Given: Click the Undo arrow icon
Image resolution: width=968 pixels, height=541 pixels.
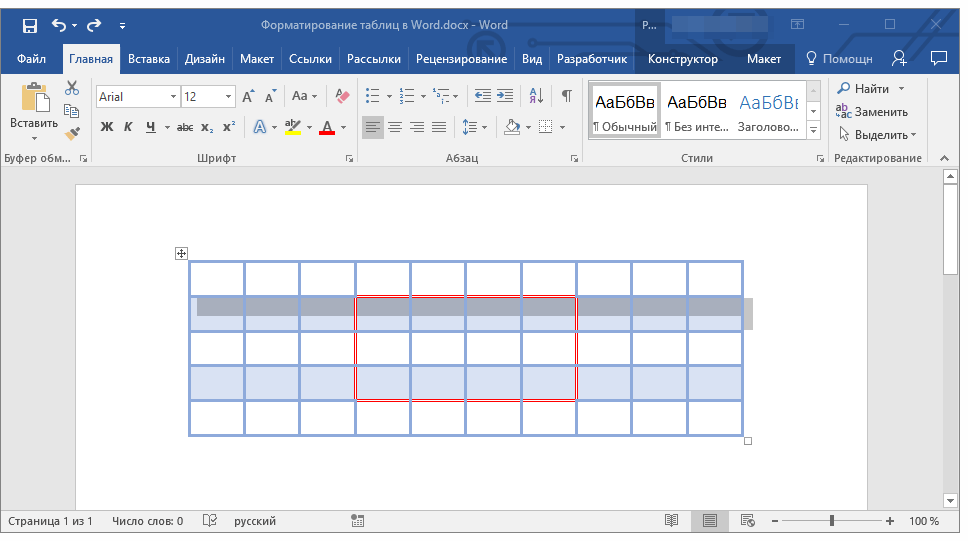Looking at the screenshot, I should tap(59, 24).
